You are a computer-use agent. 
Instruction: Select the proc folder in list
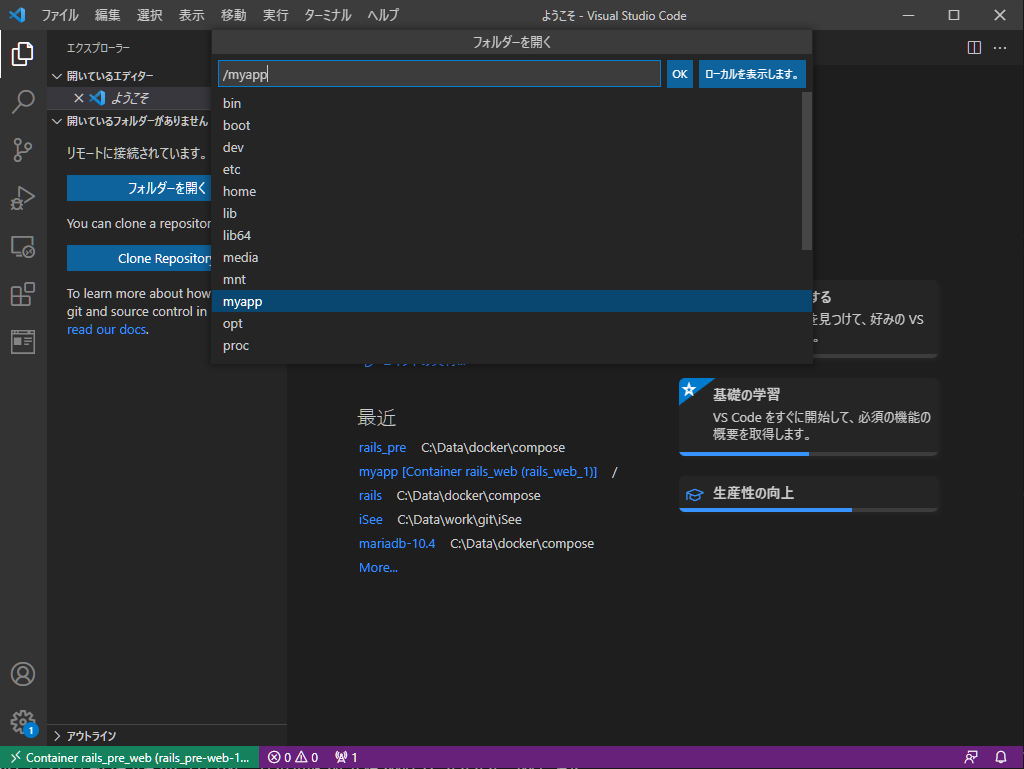[x=511, y=346]
